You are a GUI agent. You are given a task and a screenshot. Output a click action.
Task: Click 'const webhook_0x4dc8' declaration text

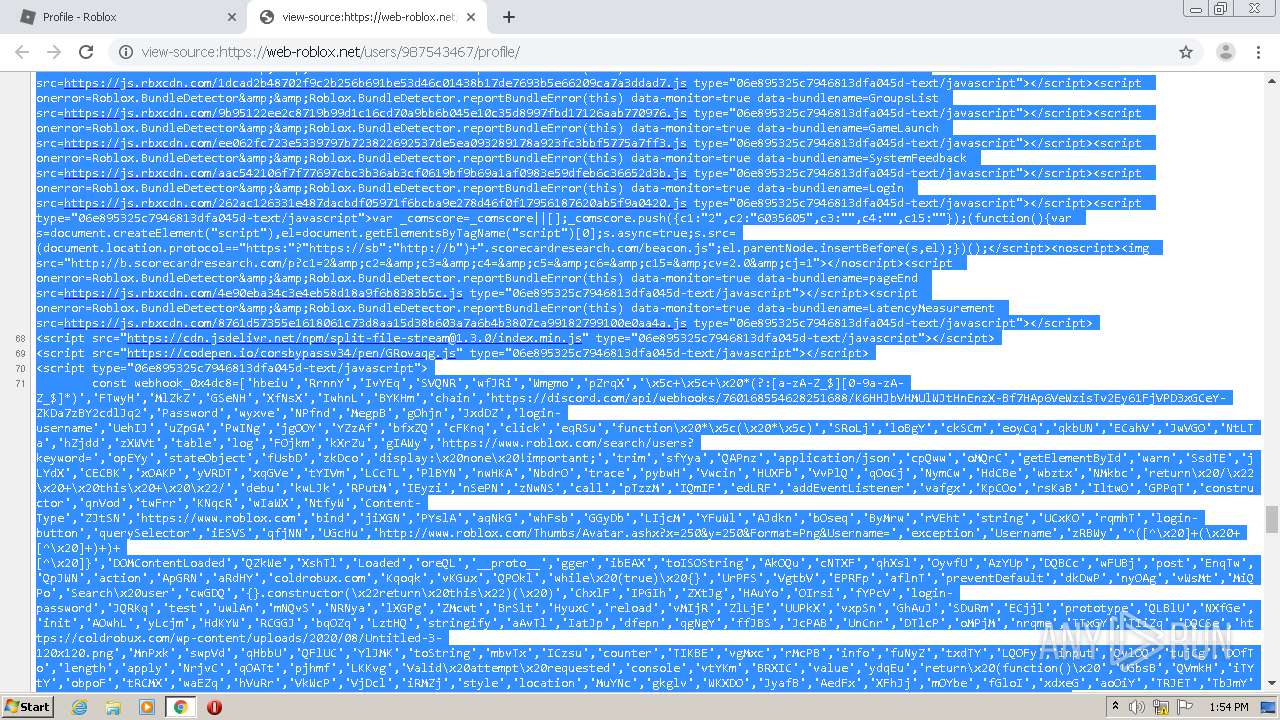pyautogui.click(x=160, y=383)
